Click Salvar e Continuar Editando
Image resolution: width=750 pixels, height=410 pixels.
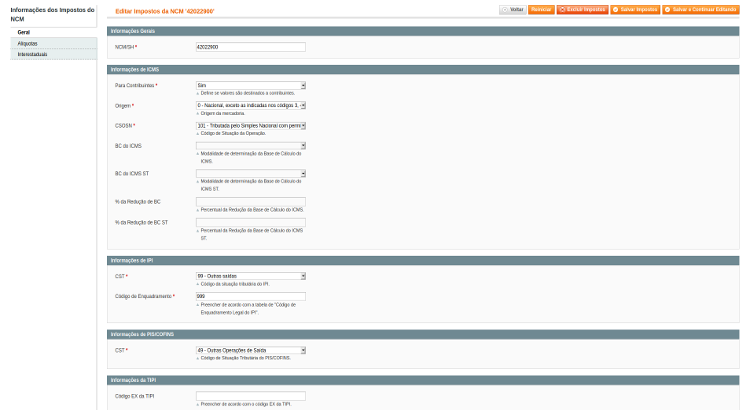(x=701, y=10)
